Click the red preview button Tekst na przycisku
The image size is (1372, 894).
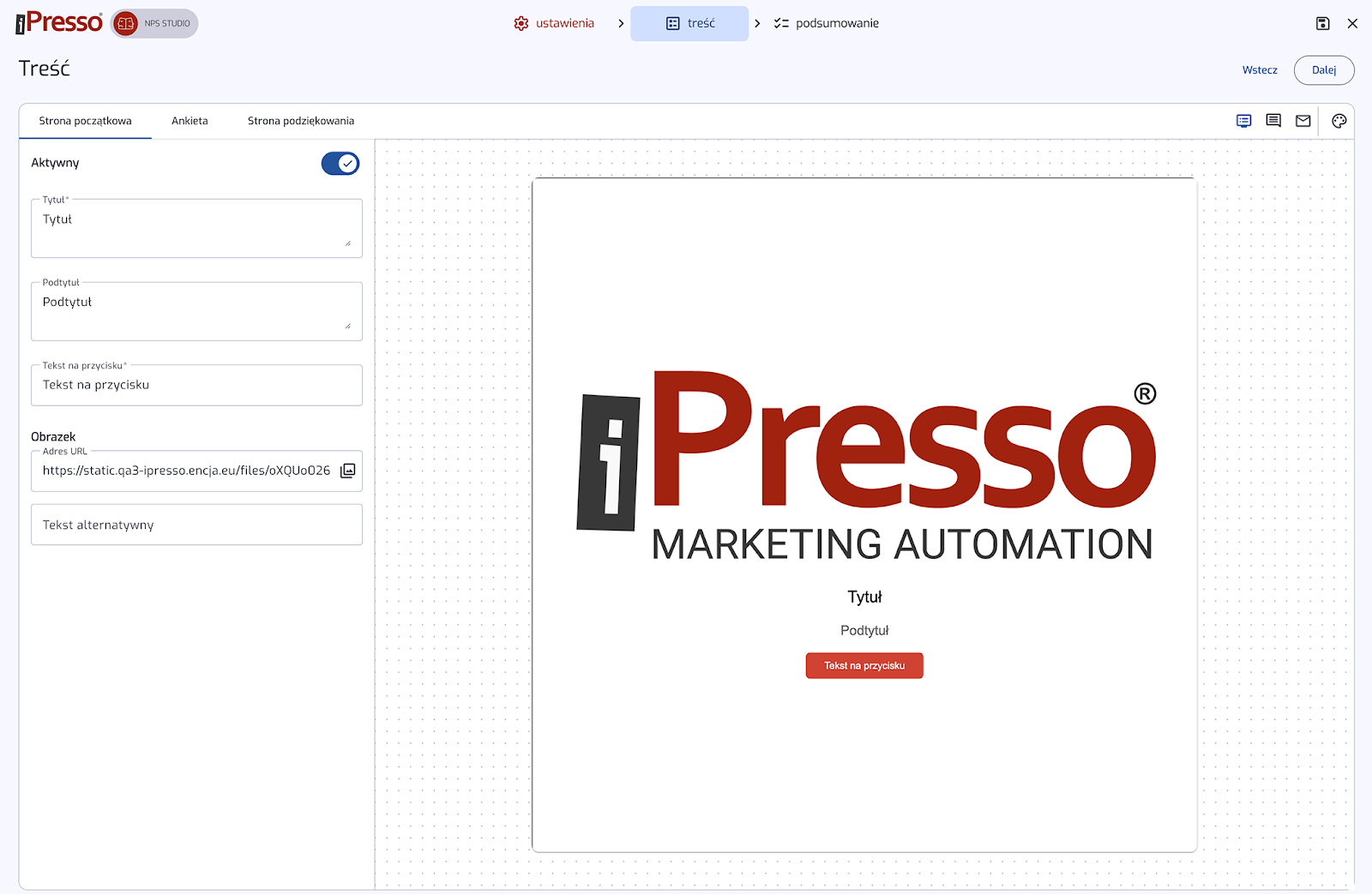(864, 665)
